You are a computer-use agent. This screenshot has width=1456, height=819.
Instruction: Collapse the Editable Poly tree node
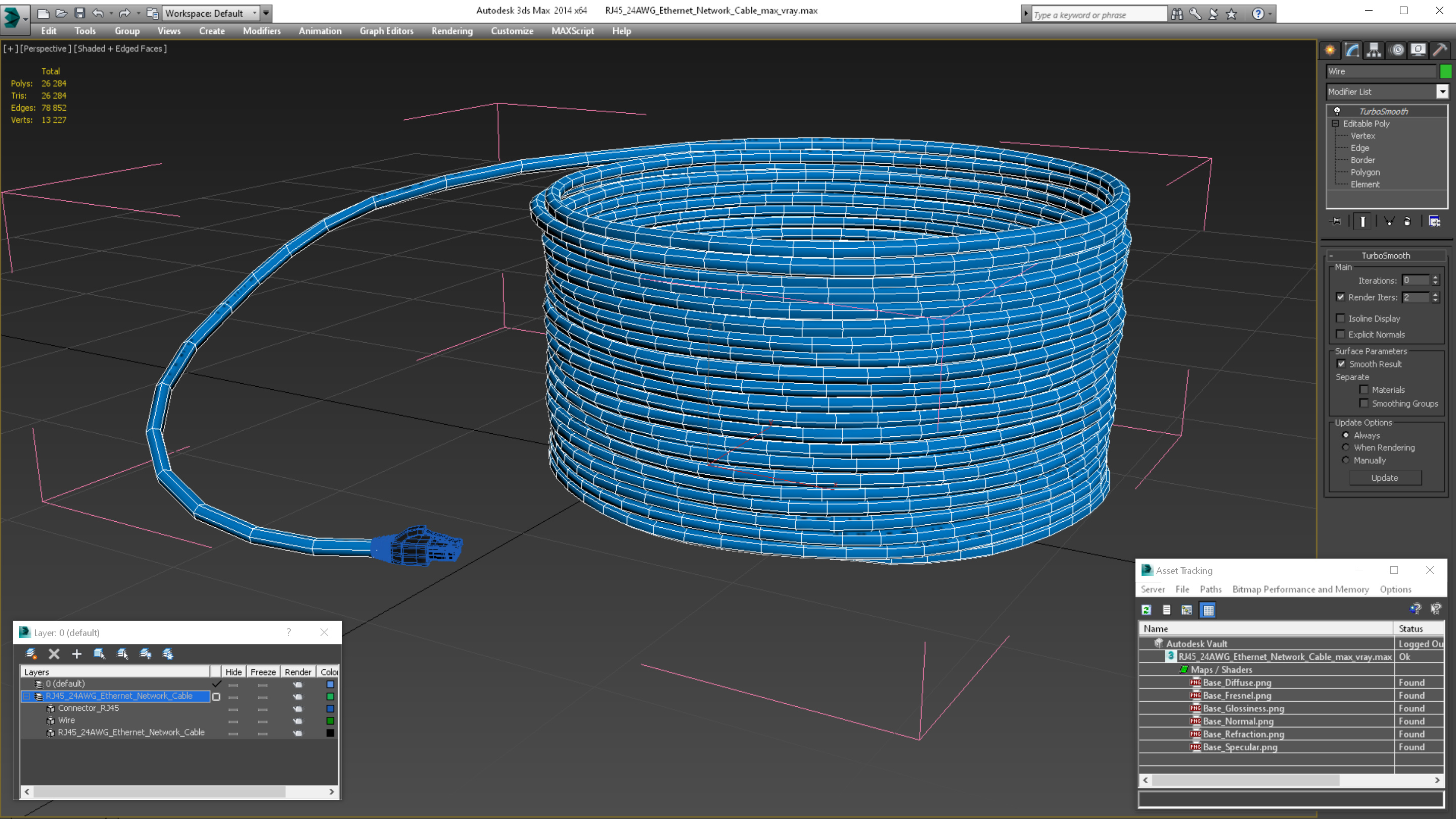pos(1336,123)
